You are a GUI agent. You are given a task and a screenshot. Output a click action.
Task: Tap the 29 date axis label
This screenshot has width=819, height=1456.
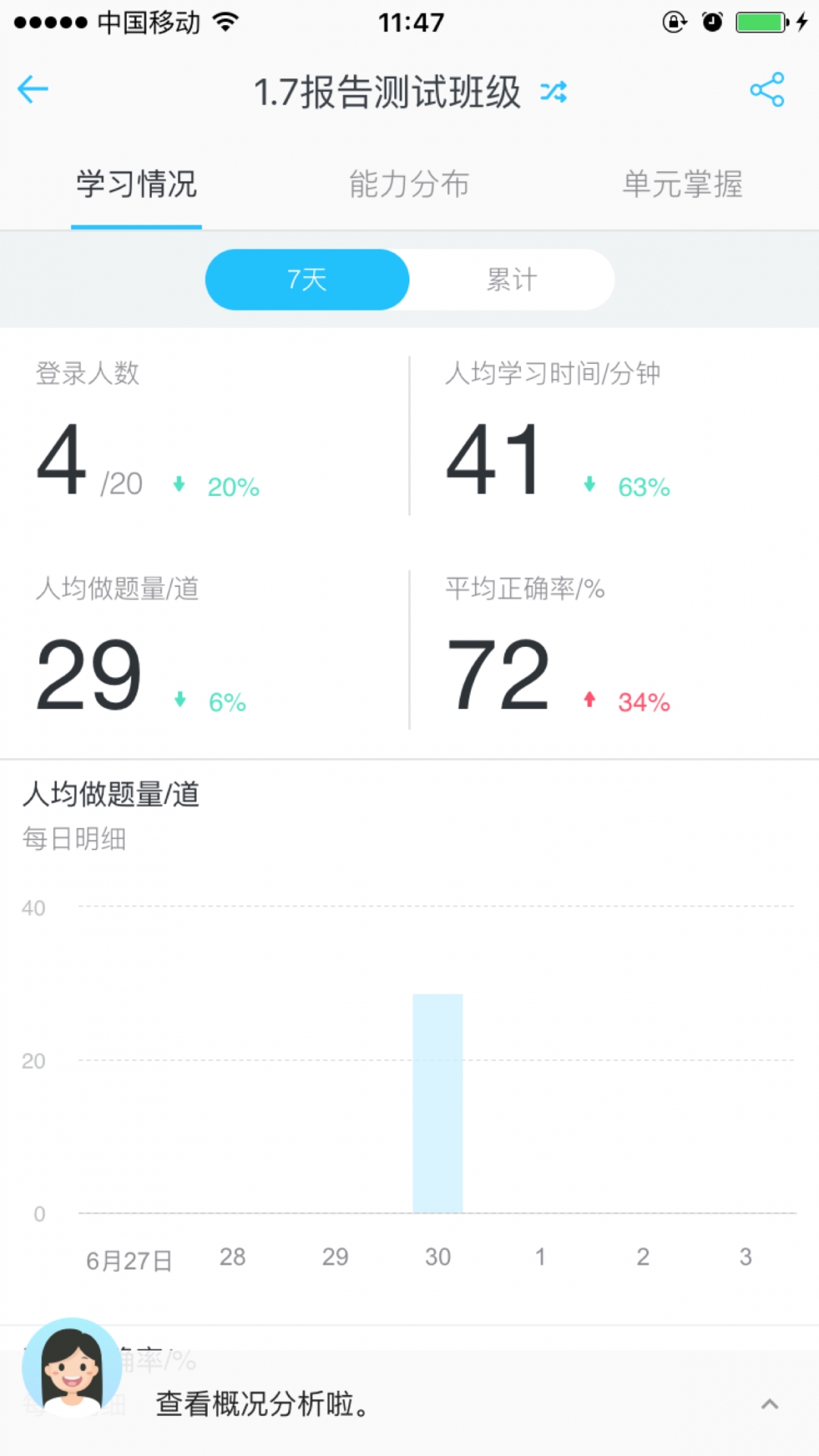pos(335,1257)
